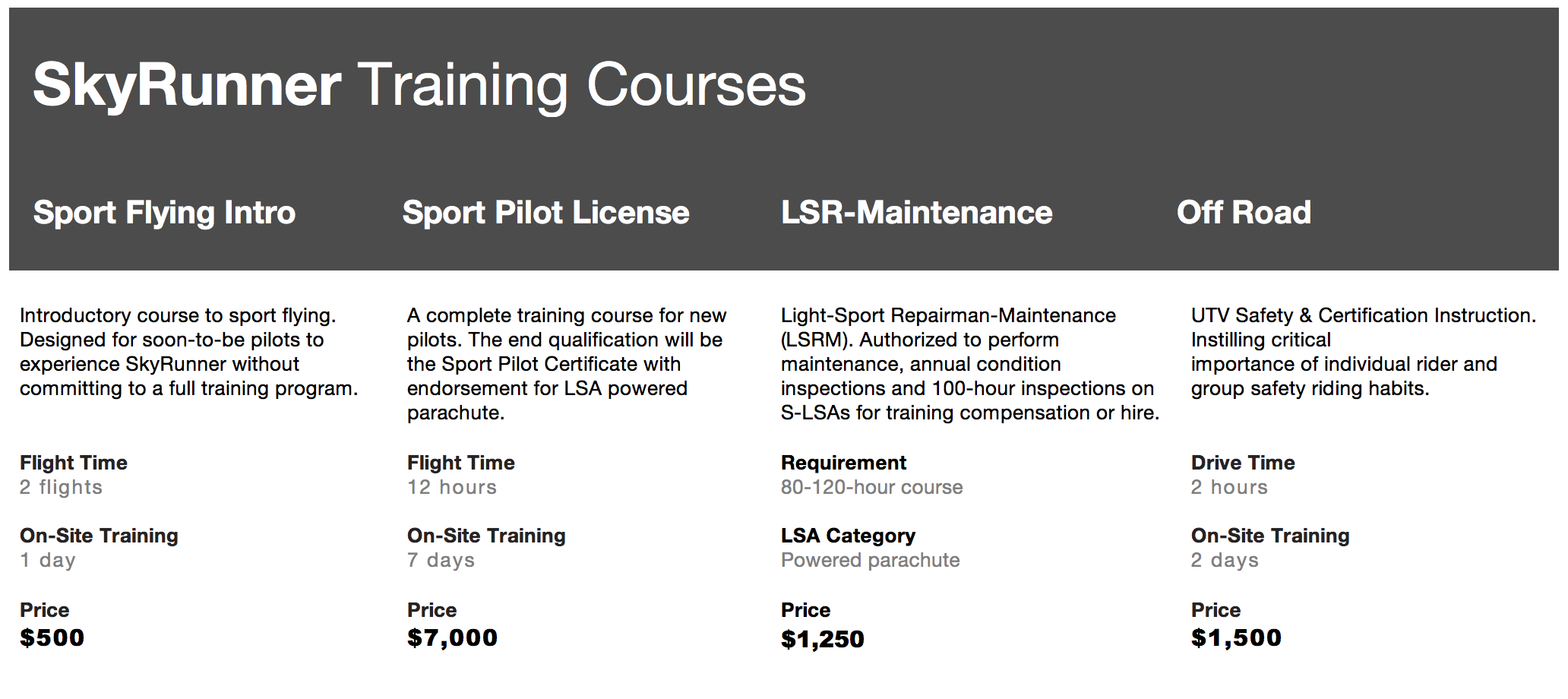Click the '2 days' on-site training value

point(1225,560)
